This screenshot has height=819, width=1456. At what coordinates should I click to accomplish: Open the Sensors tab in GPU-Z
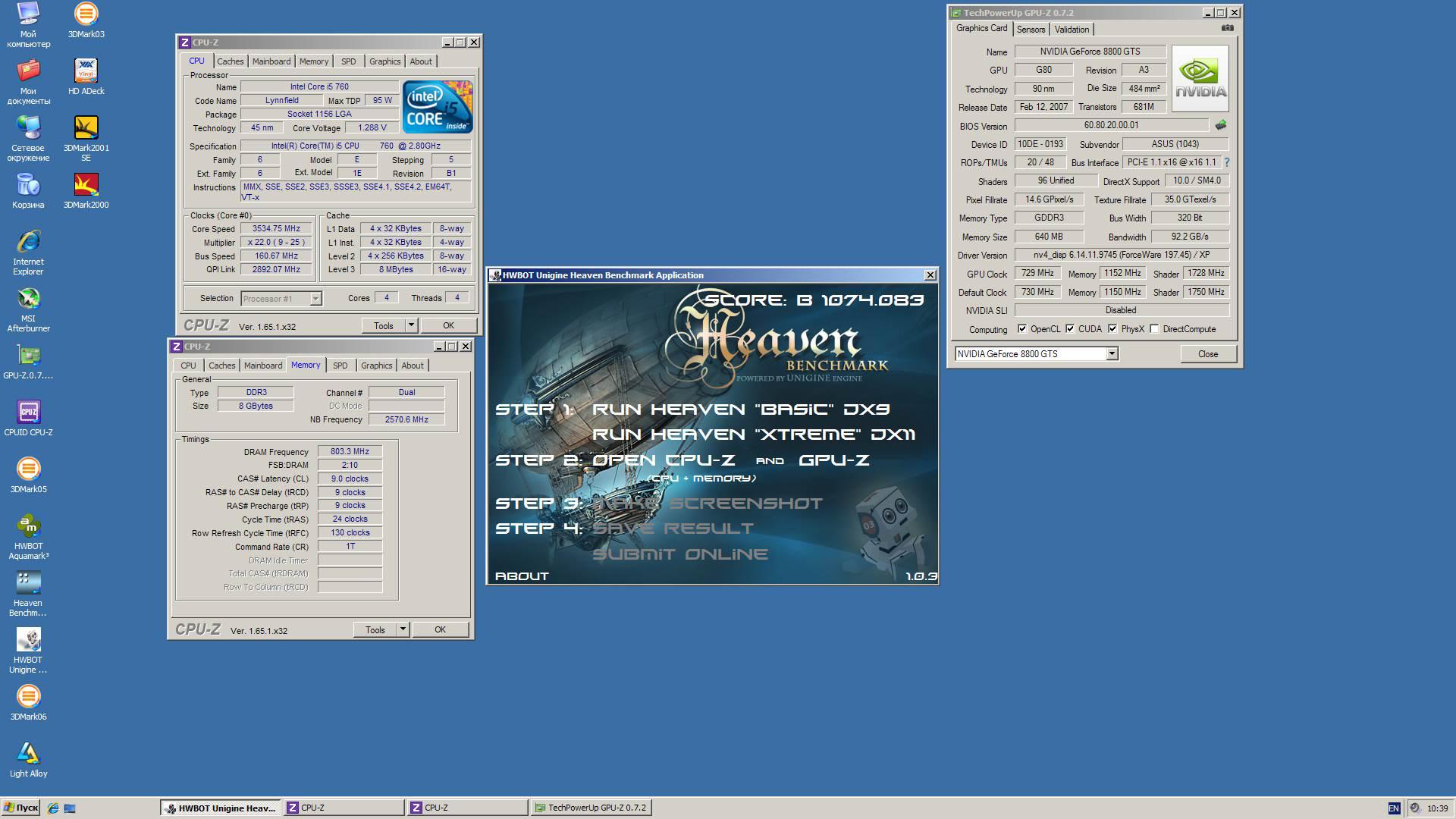click(1031, 30)
